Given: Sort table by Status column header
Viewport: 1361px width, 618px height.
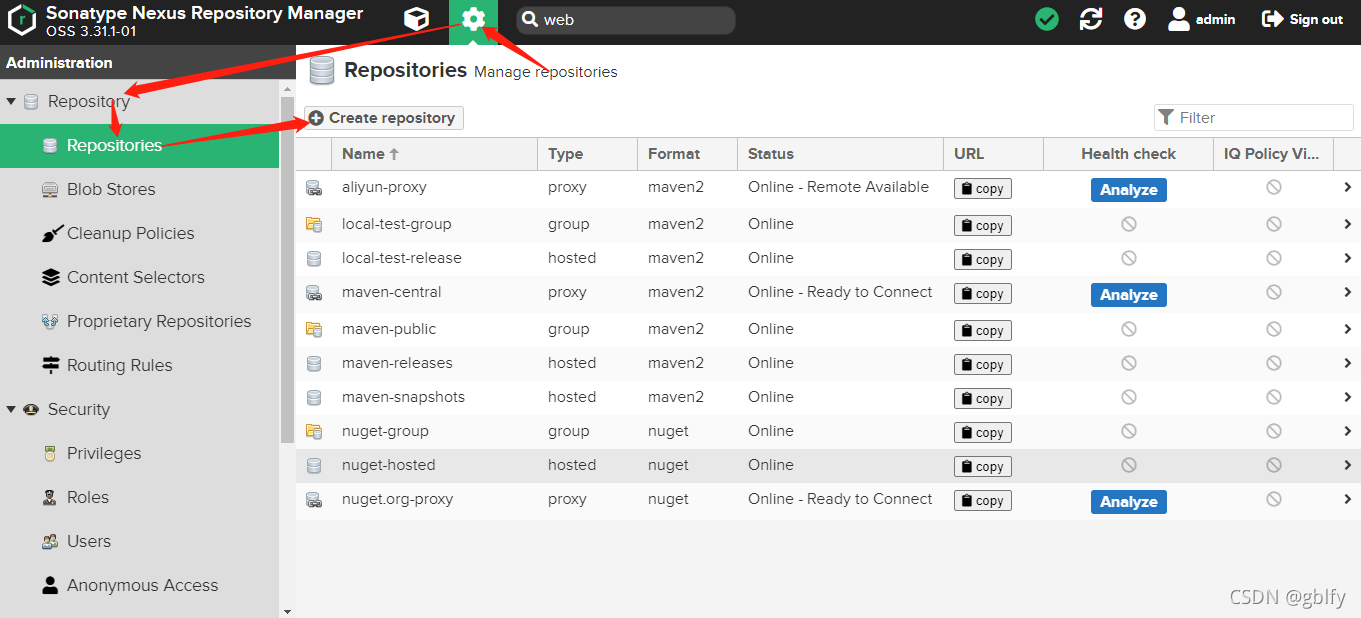Looking at the screenshot, I should pyautogui.click(x=840, y=154).
